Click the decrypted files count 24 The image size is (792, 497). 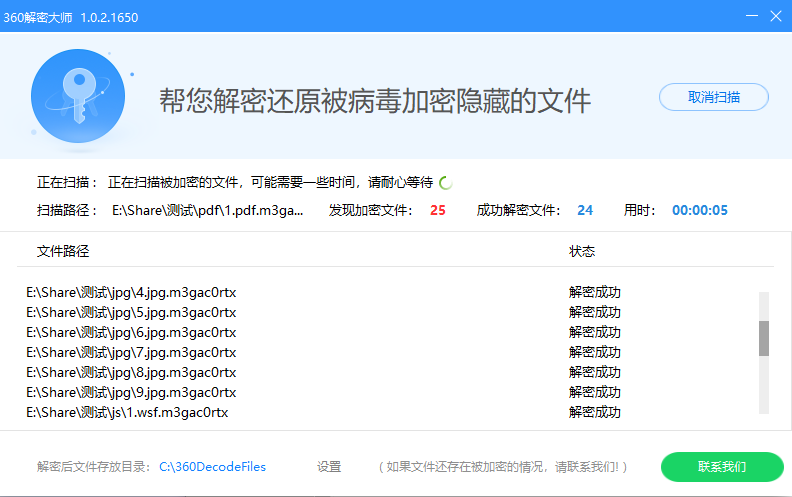coord(585,210)
